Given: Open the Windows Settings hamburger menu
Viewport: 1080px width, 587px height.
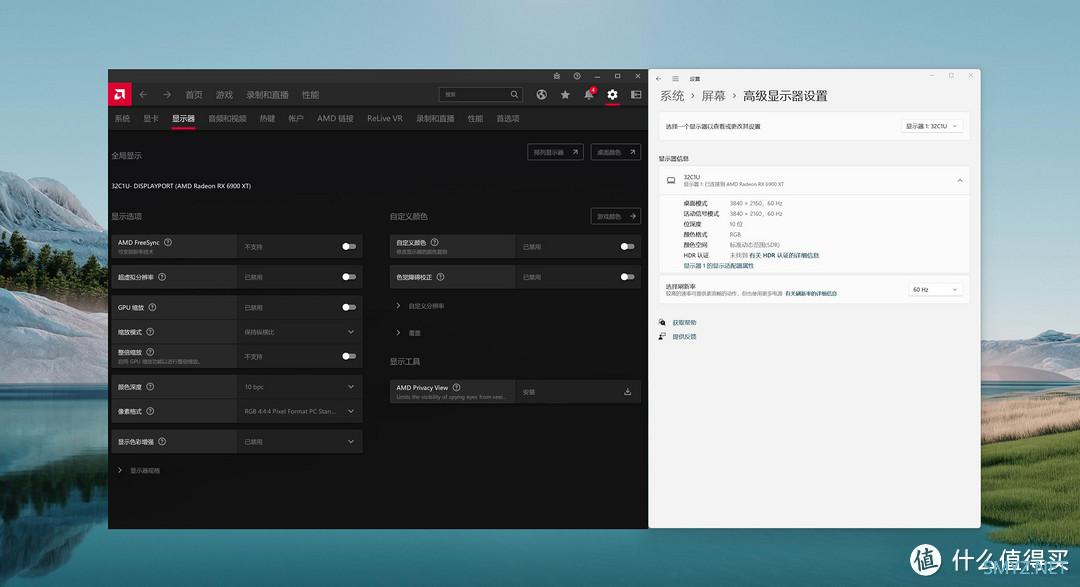Looking at the screenshot, I should coord(675,79).
